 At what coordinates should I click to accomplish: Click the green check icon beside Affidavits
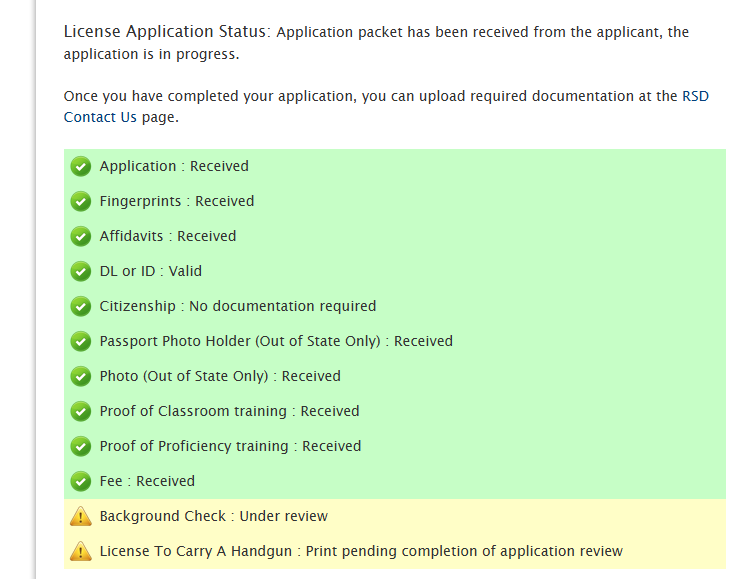[81, 237]
